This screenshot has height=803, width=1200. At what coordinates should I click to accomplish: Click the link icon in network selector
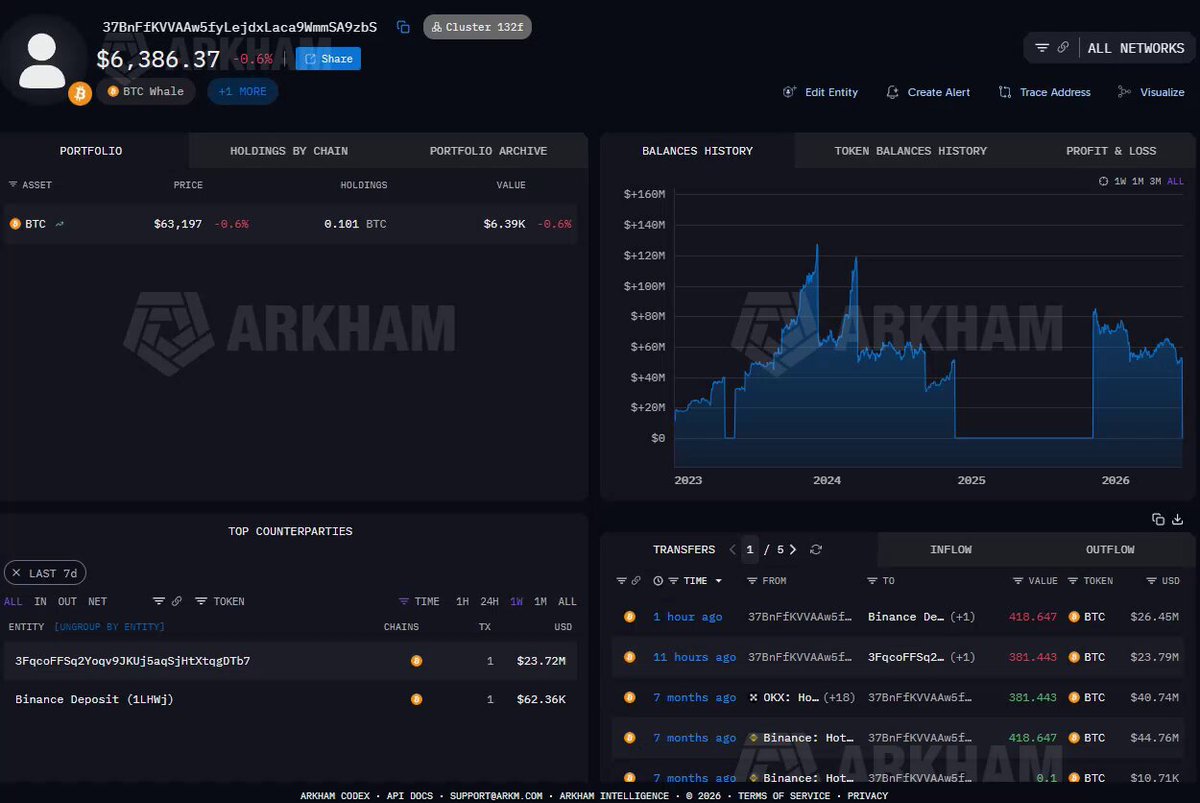click(1063, 48)
